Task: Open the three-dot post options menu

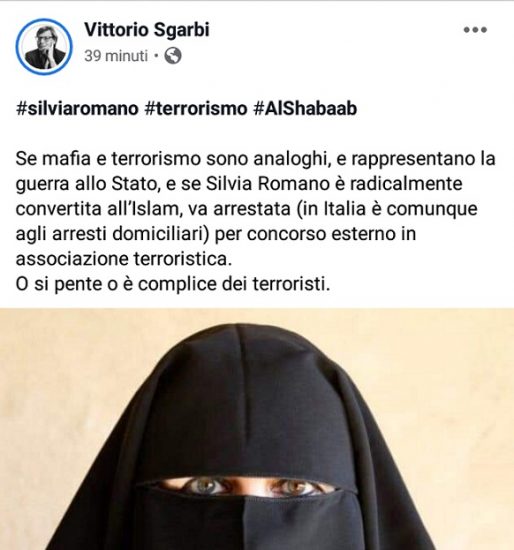Action: pyautogui.click(x=475, y=30)
